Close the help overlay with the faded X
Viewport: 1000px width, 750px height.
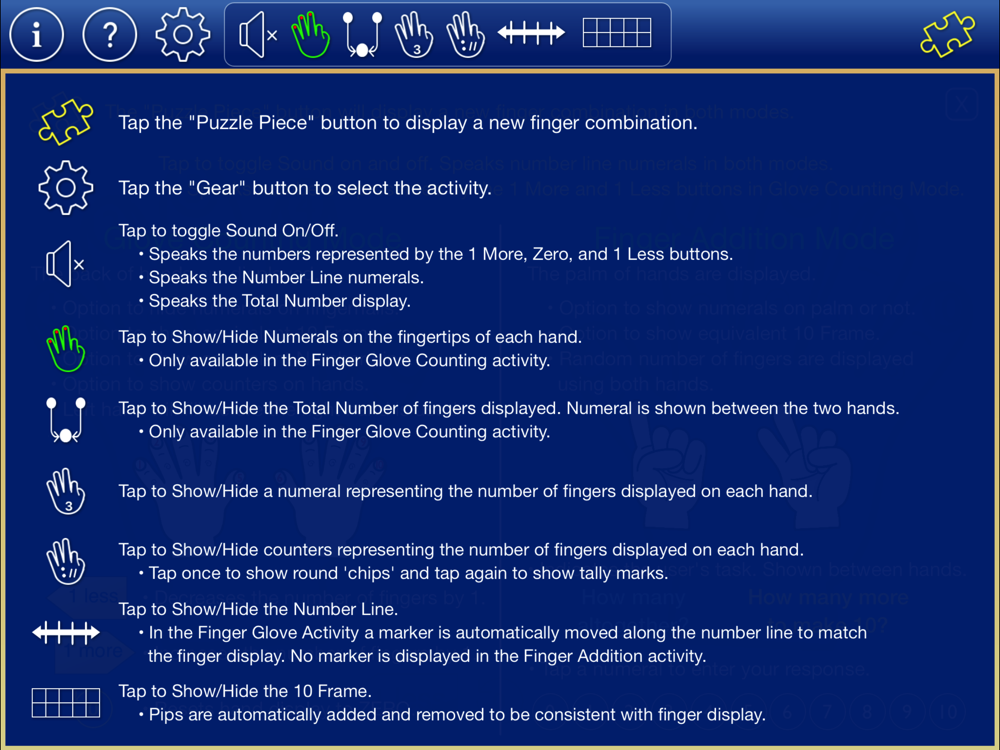pyautogui.click(x=962, y=104)
